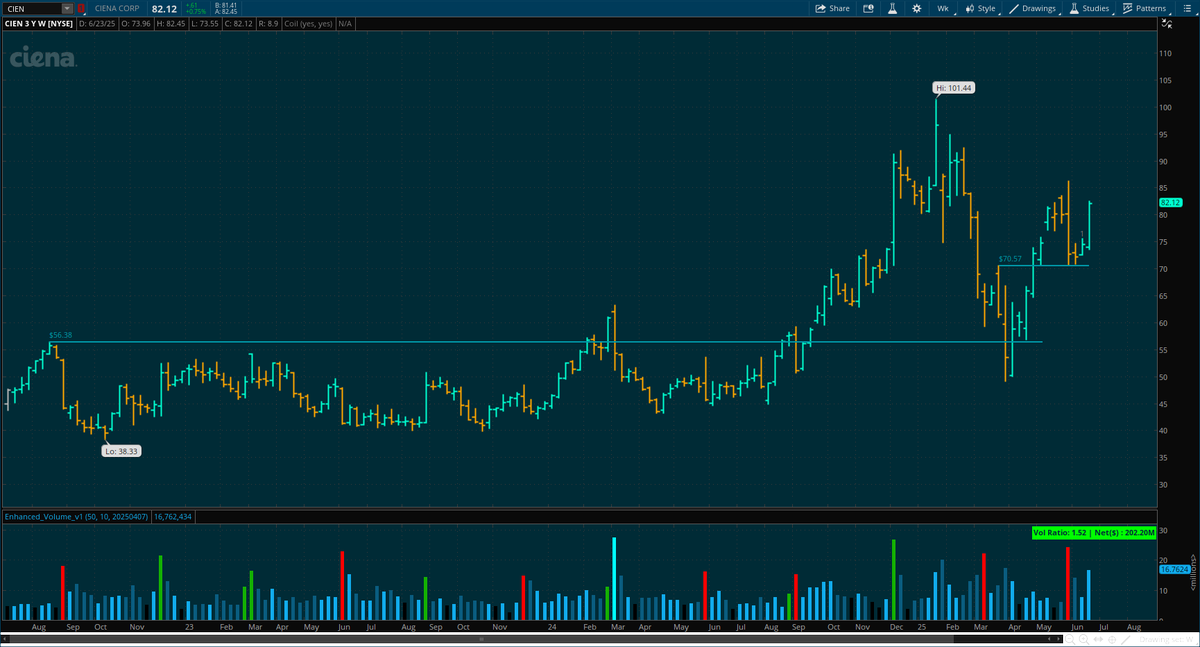
Task: Click the scrollbar left arrow
Action: 6,637
